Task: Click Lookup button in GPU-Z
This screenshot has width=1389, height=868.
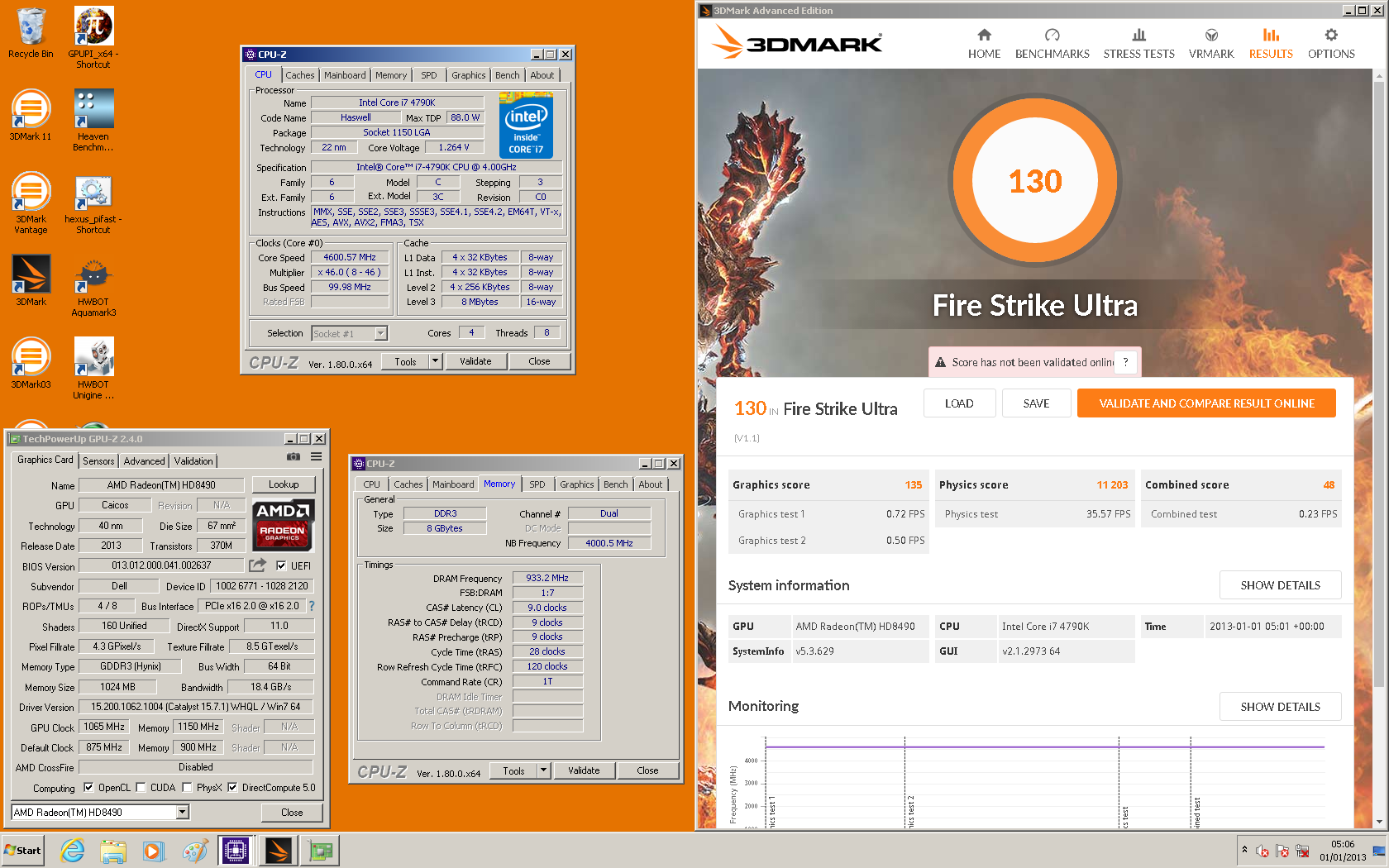Action: tap(284, 484)
